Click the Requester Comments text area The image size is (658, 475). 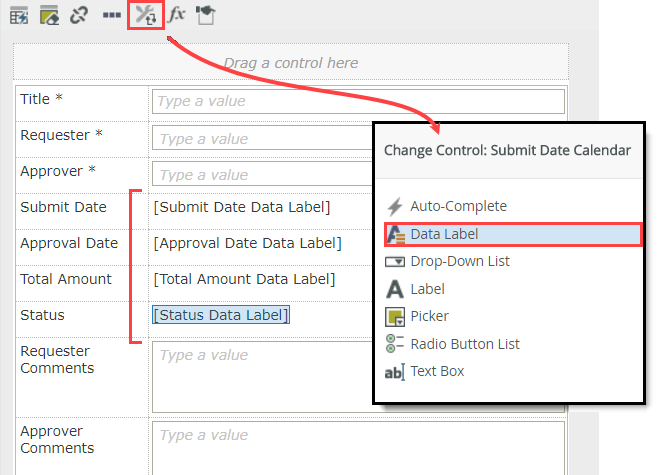(262, 377)
